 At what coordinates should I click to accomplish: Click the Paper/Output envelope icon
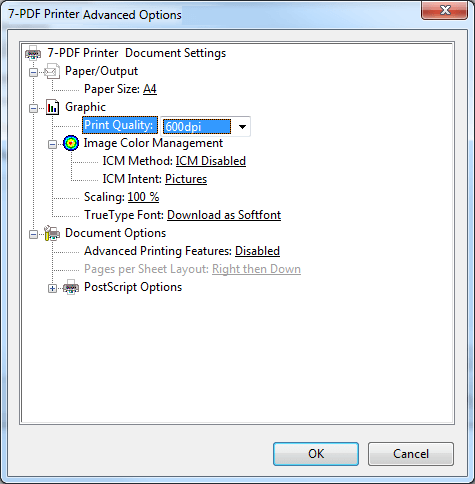pos(52,71)
